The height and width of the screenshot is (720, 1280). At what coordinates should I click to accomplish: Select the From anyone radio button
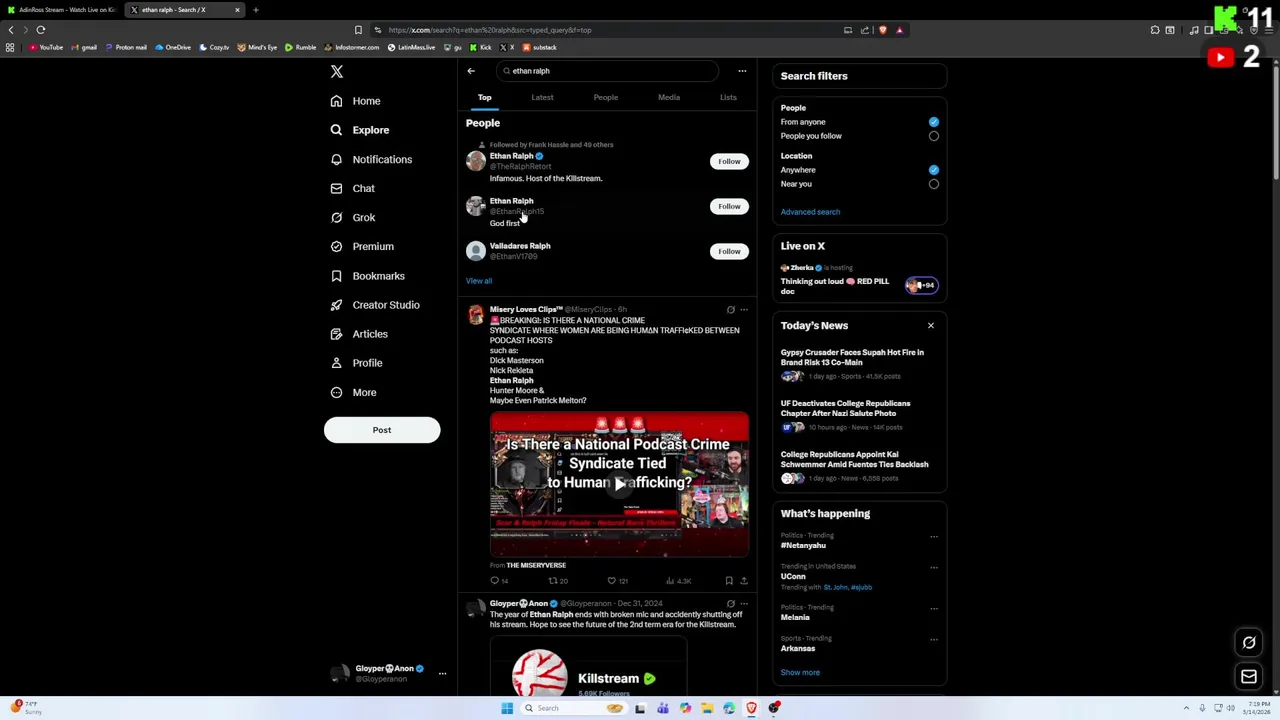[934, 122]
